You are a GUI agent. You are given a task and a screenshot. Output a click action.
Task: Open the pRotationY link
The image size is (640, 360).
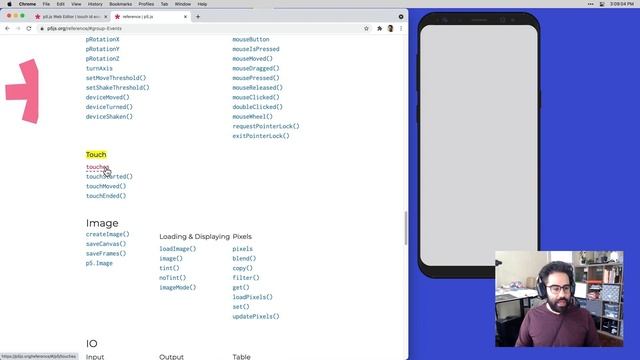(x=102, y=49)
